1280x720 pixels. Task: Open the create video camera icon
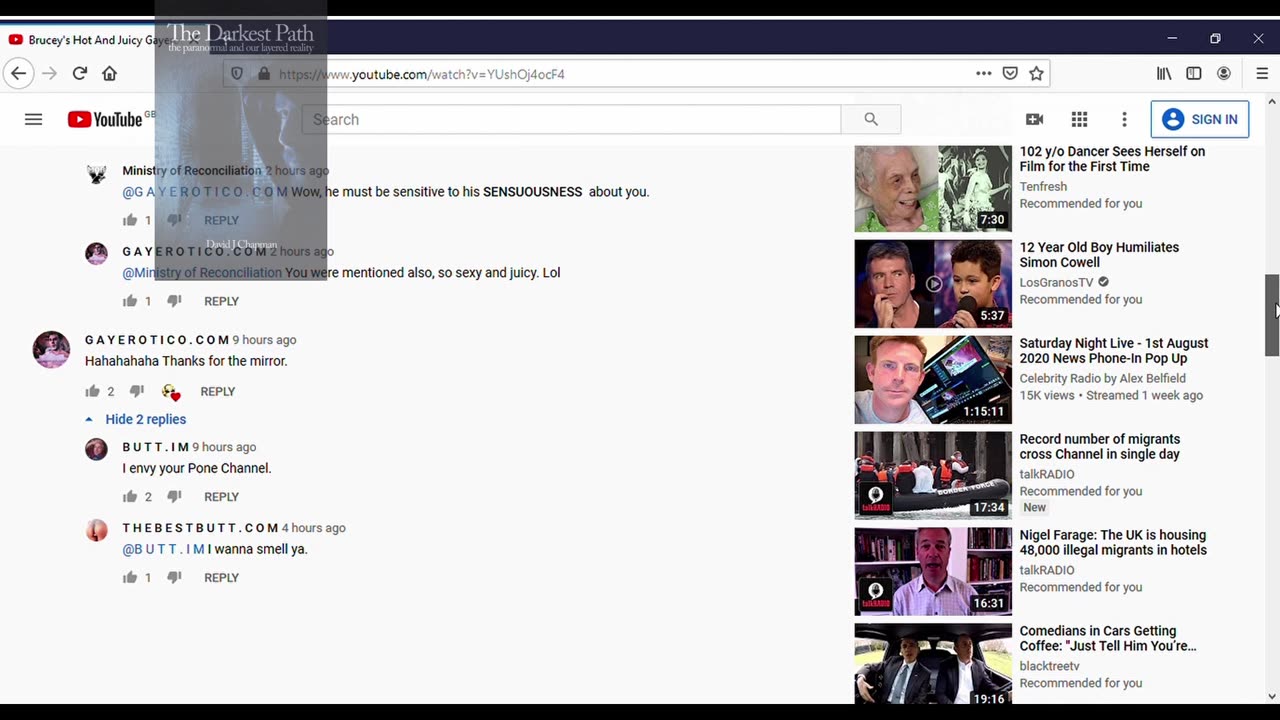coord(1034,119)
